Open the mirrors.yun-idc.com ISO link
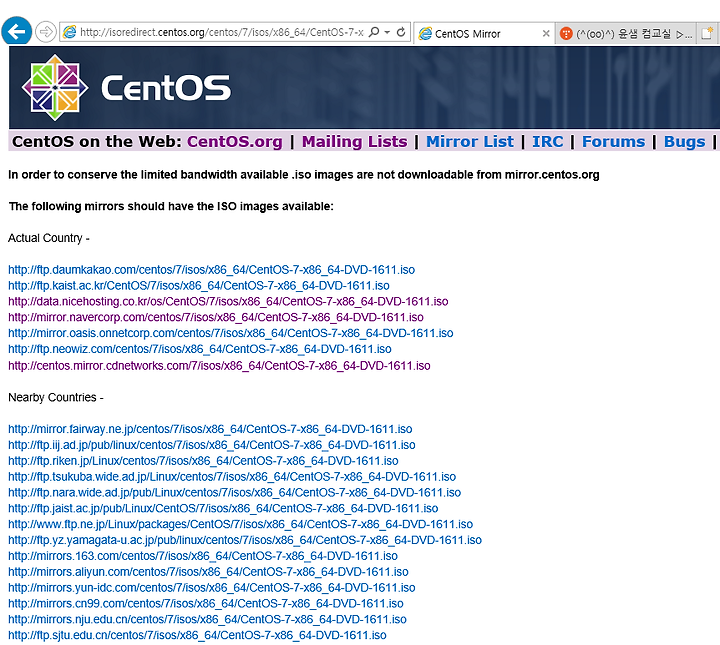Viewport: 720px width, 645px height. click(212, 588)
